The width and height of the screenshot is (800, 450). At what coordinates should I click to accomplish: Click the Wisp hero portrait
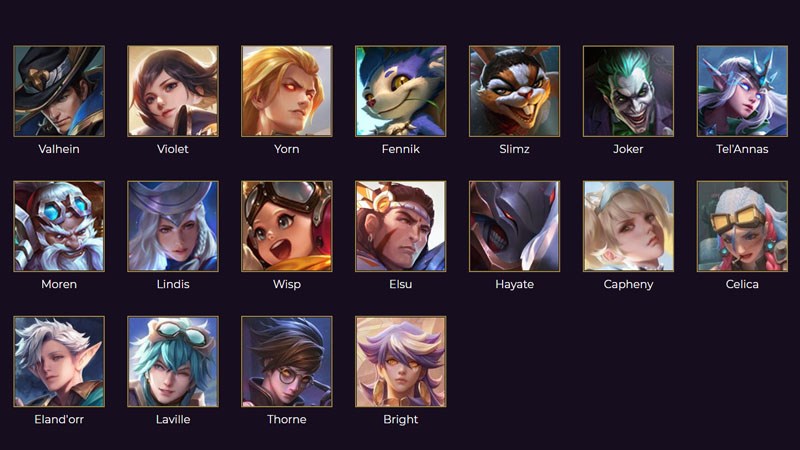click(287, 226)
